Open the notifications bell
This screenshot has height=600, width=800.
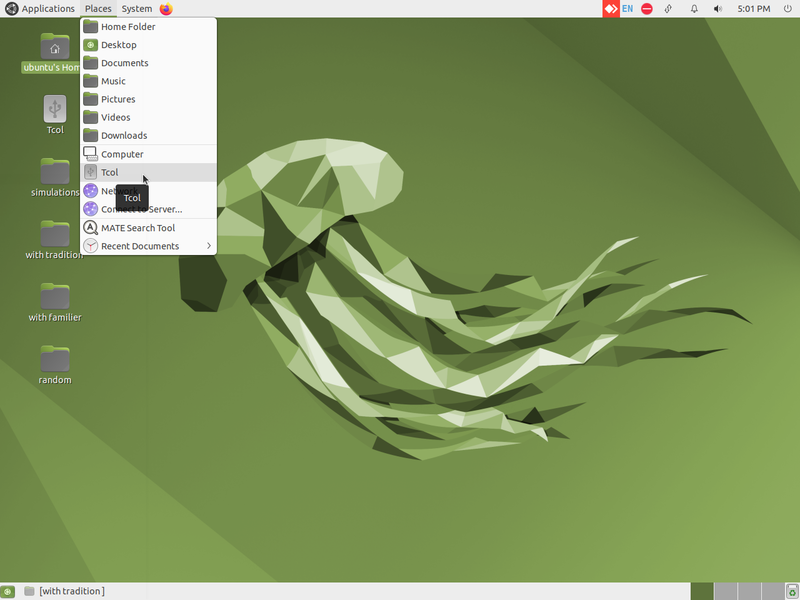694,9
